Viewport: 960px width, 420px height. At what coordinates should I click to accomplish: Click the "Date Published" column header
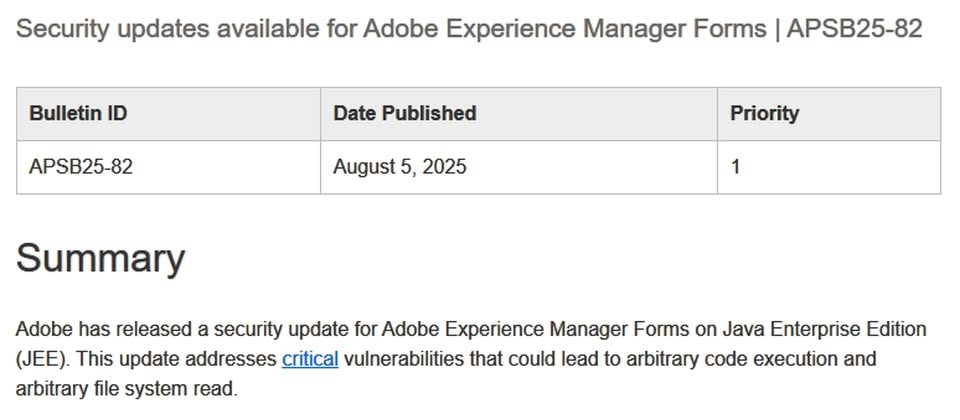tap(404, 114)
